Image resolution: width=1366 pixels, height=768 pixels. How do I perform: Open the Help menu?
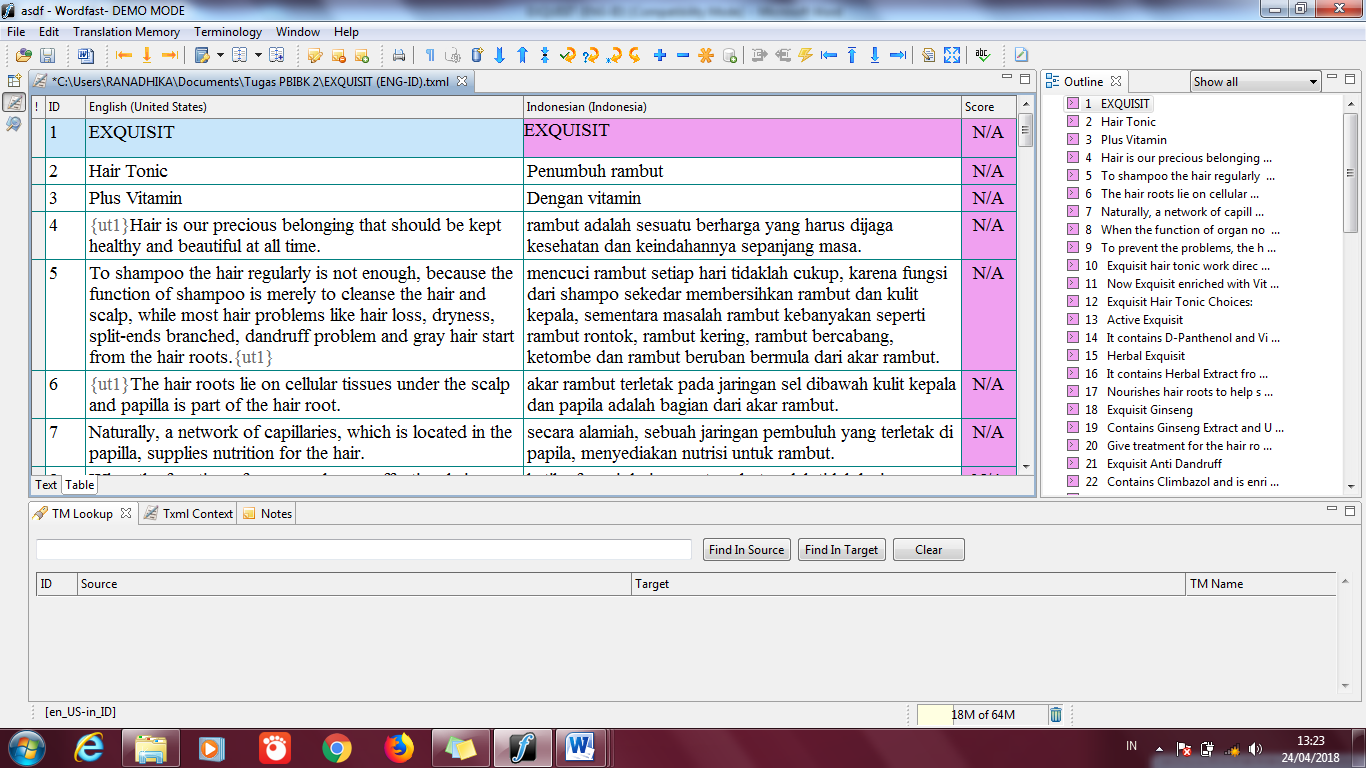[346, 32]
